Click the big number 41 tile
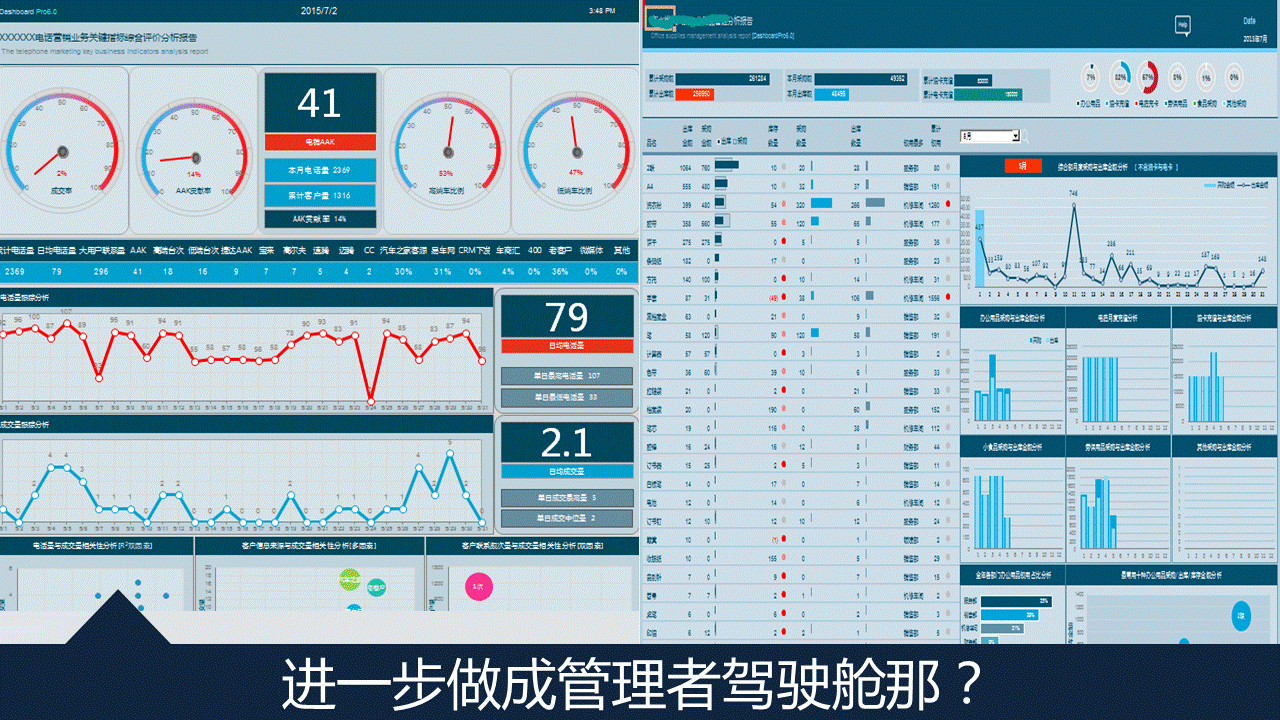The image size is (1280, 720). (320, 103)
